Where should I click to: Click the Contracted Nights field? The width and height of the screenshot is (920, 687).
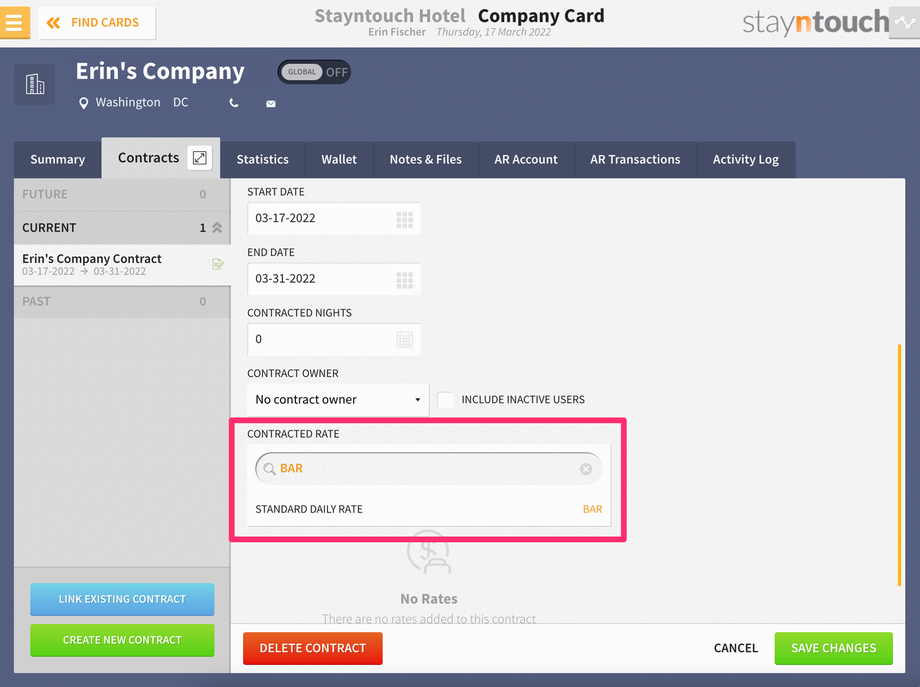pyautogui.click(x=333, y=339)
